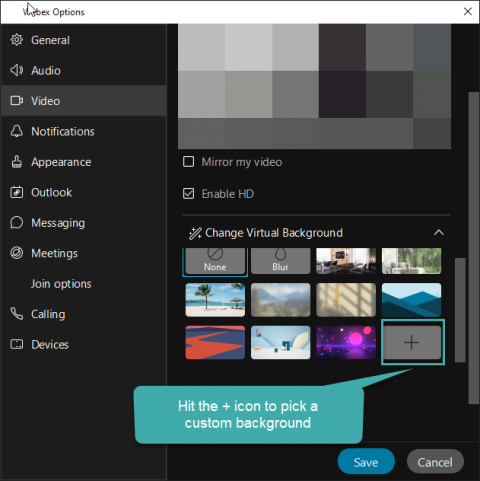Choose the Blur background option
Screen dimensions: 480x481
(280, 261)
